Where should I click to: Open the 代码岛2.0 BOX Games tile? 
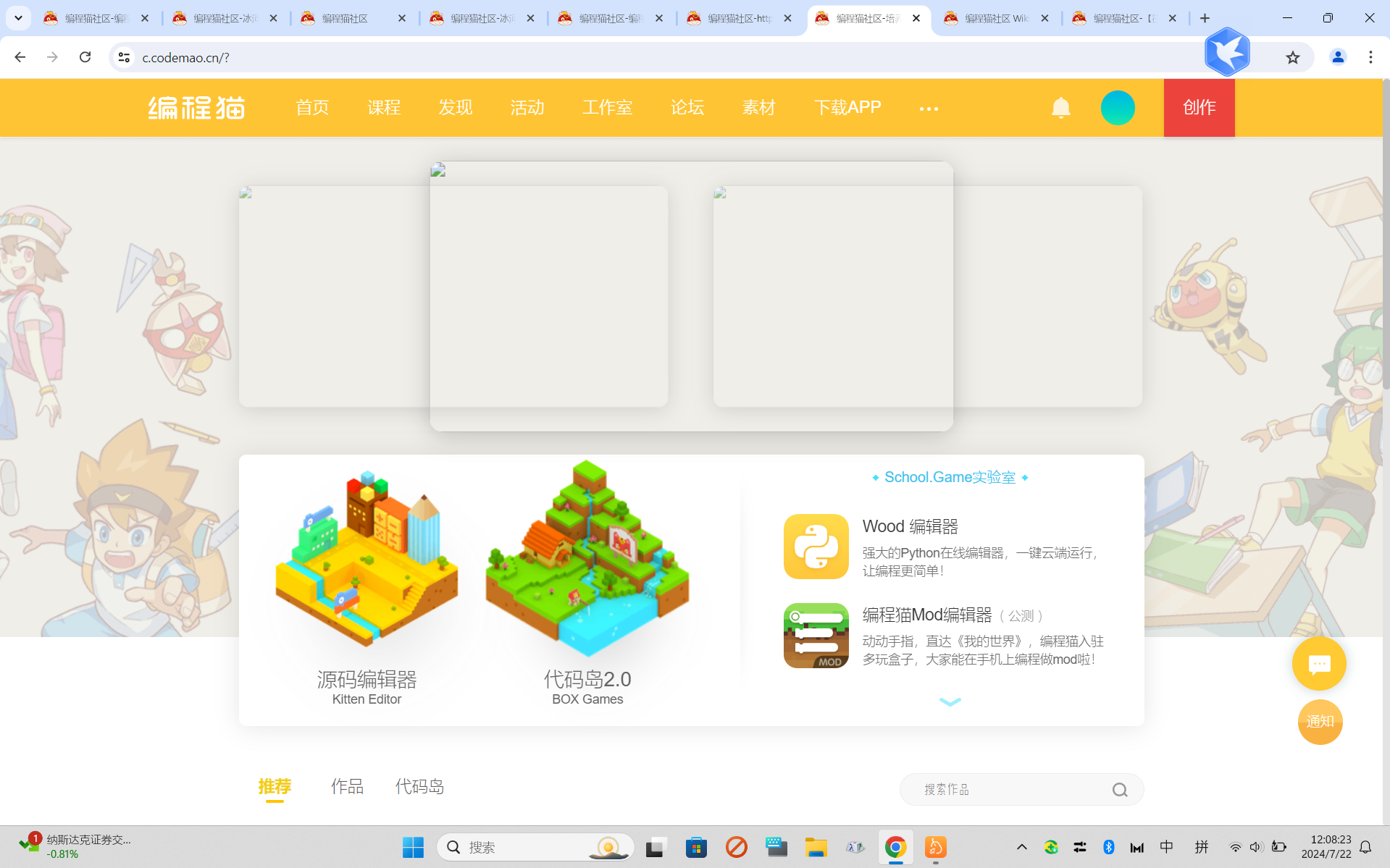(587, 583)
